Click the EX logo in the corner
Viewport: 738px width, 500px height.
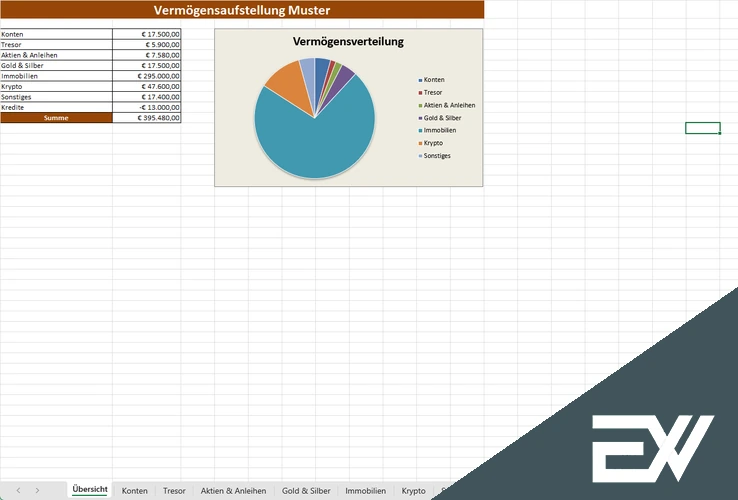pyautogui.click(x=653, y=448)
